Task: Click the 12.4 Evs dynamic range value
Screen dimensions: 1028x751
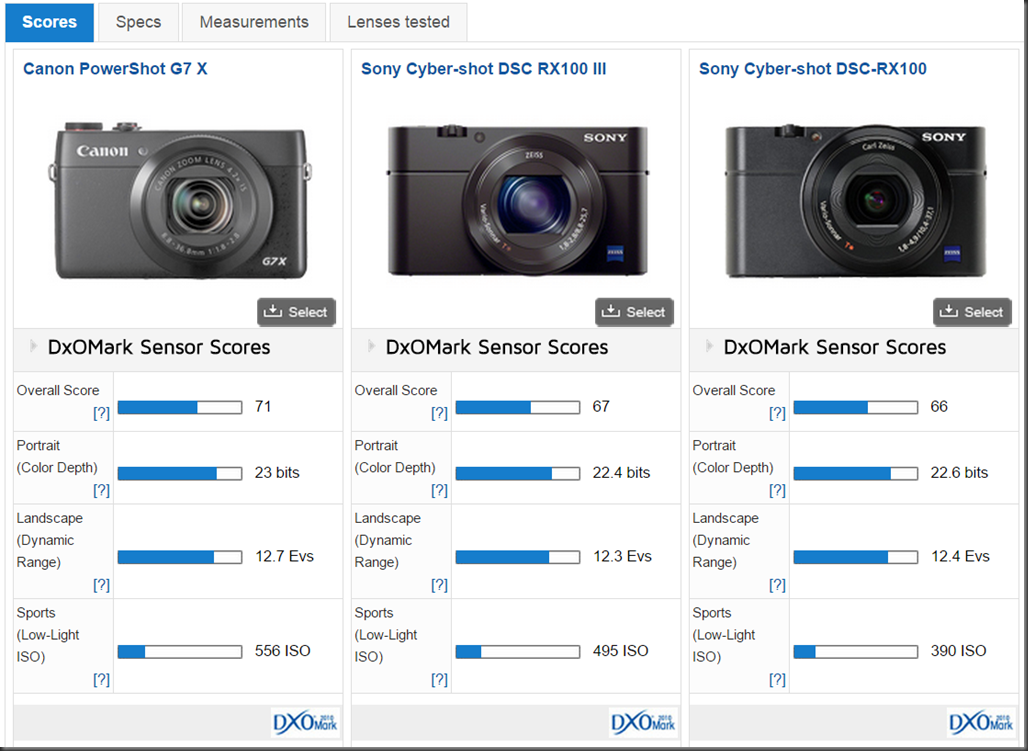Action: tap(960, 556)
